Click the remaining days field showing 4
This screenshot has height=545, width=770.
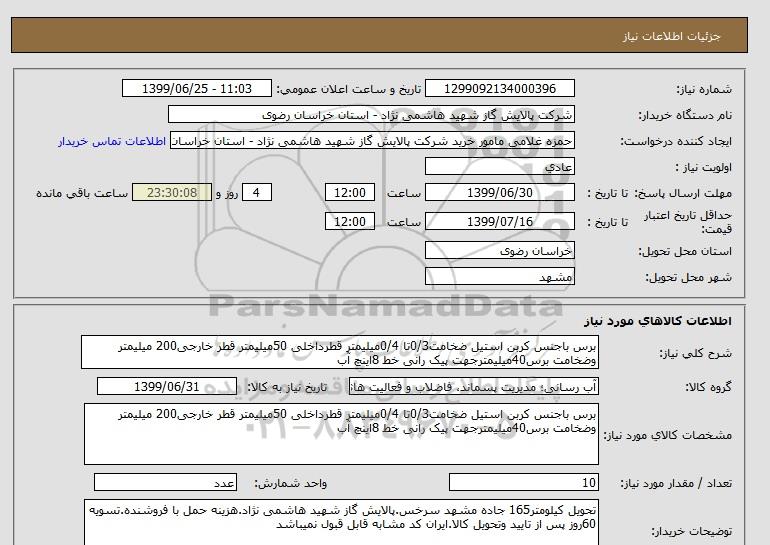click(257, 193)
